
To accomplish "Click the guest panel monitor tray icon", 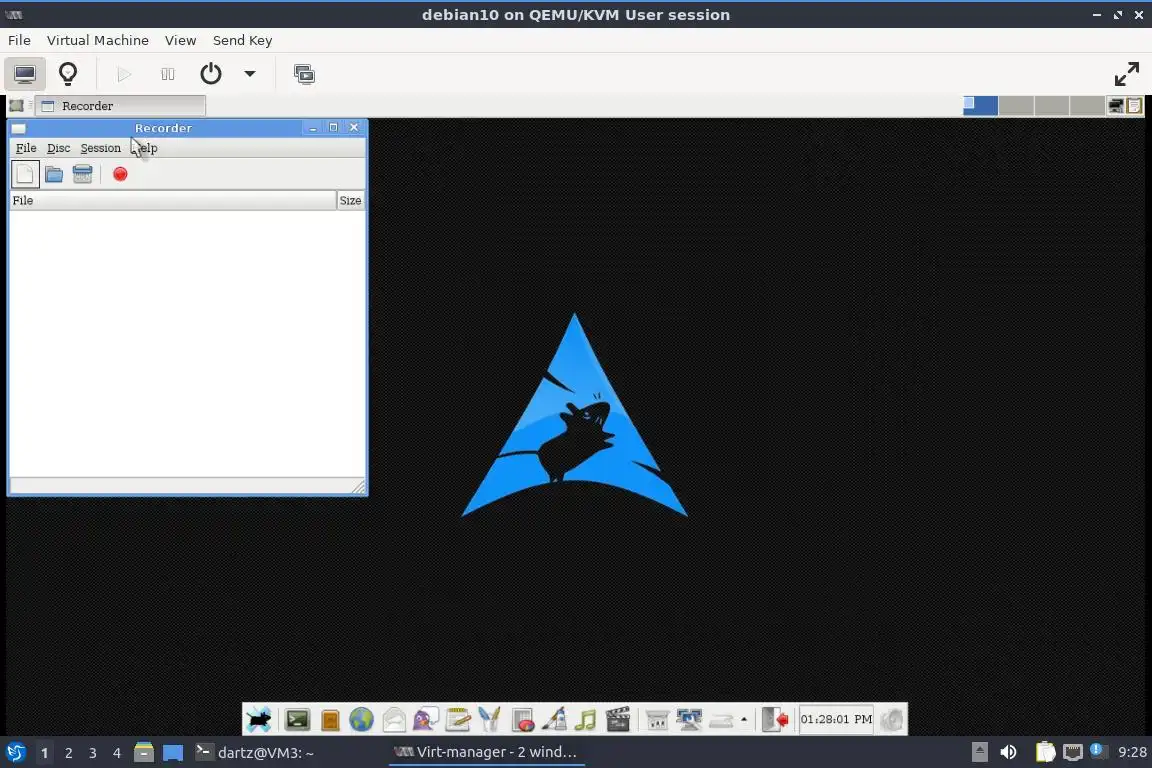I will 1116,106.
